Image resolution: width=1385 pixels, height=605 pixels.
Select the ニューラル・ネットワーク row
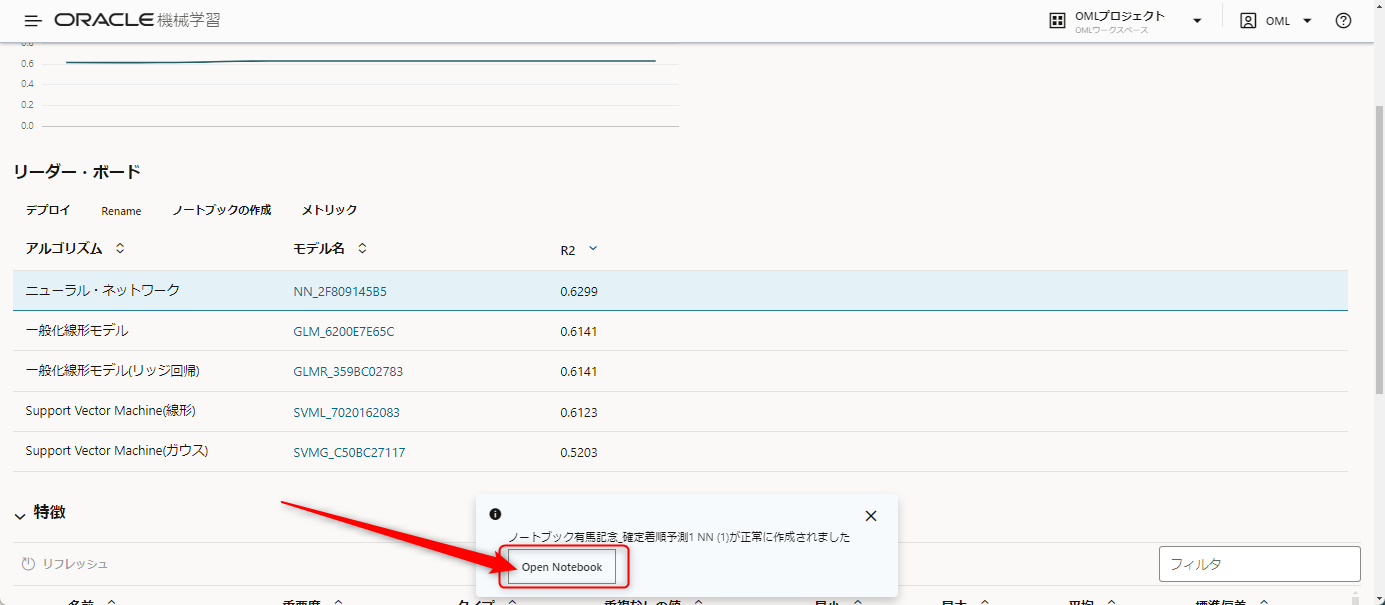pos(680,291)
